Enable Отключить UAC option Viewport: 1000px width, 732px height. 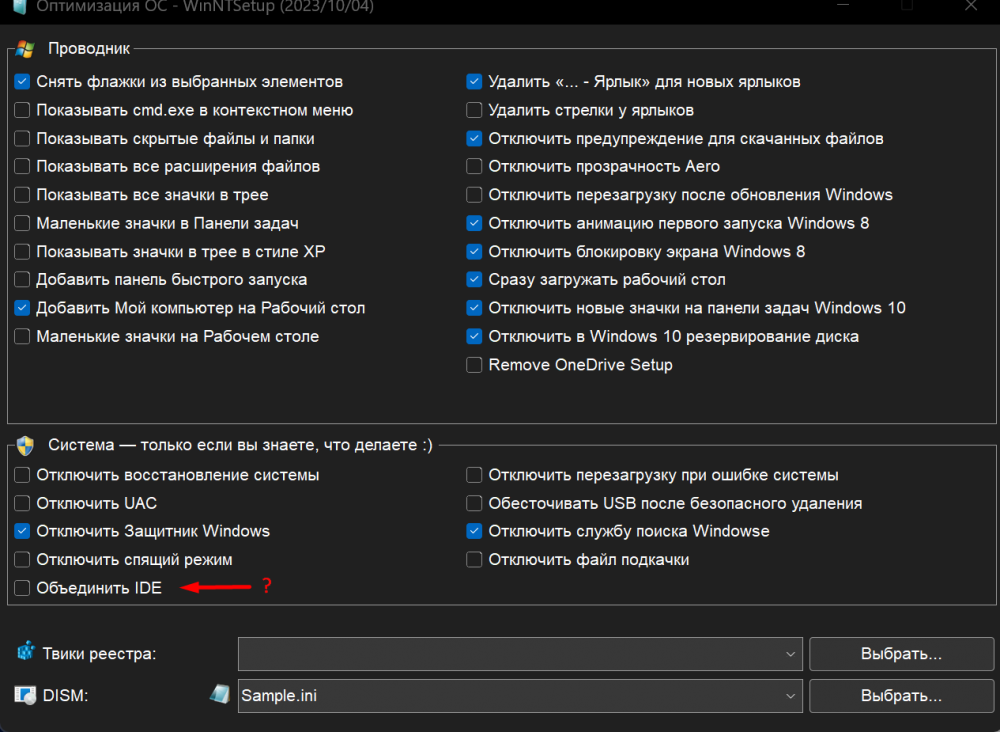(21, 503)
